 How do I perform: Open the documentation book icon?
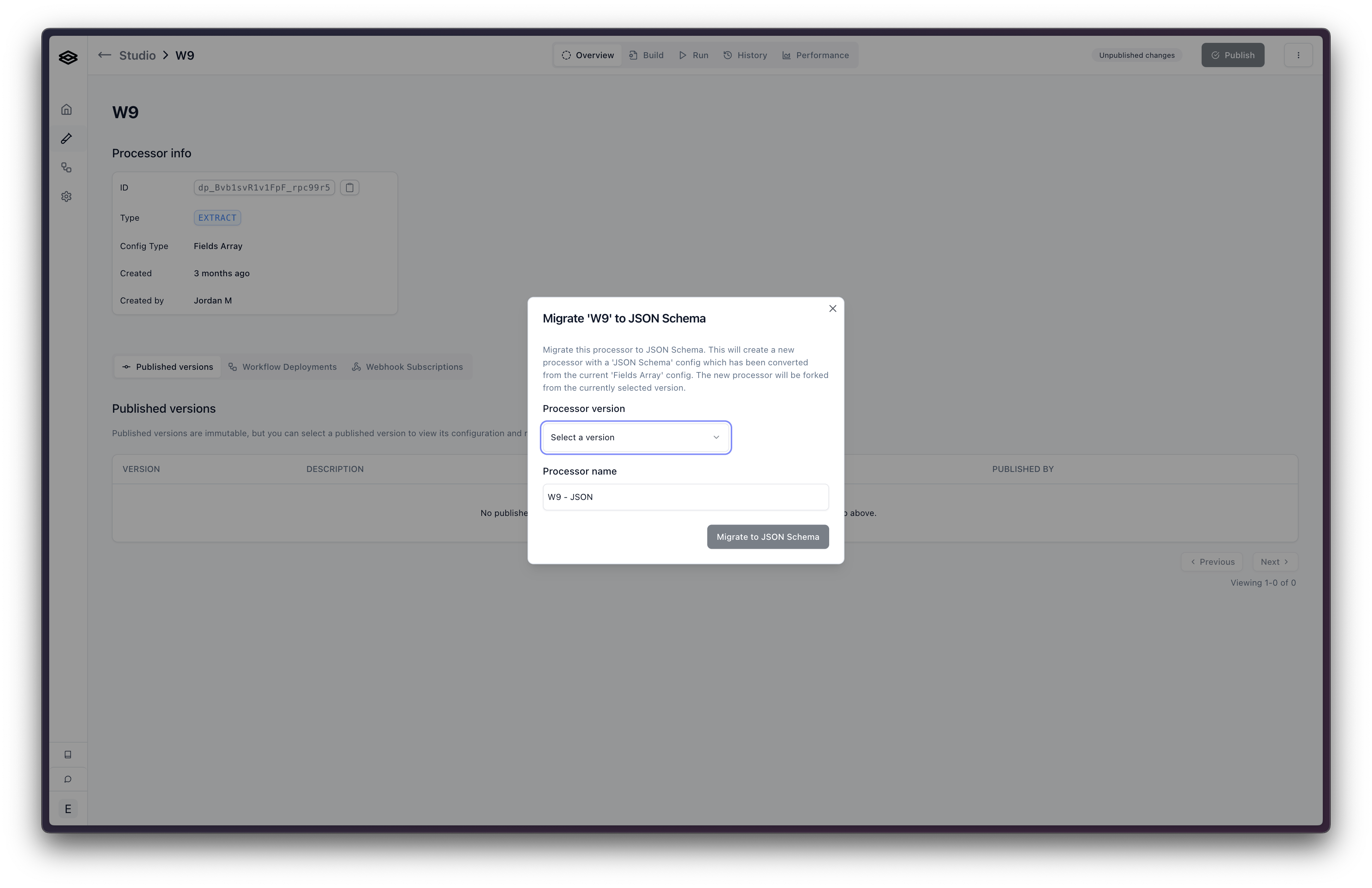pos(67,754)
